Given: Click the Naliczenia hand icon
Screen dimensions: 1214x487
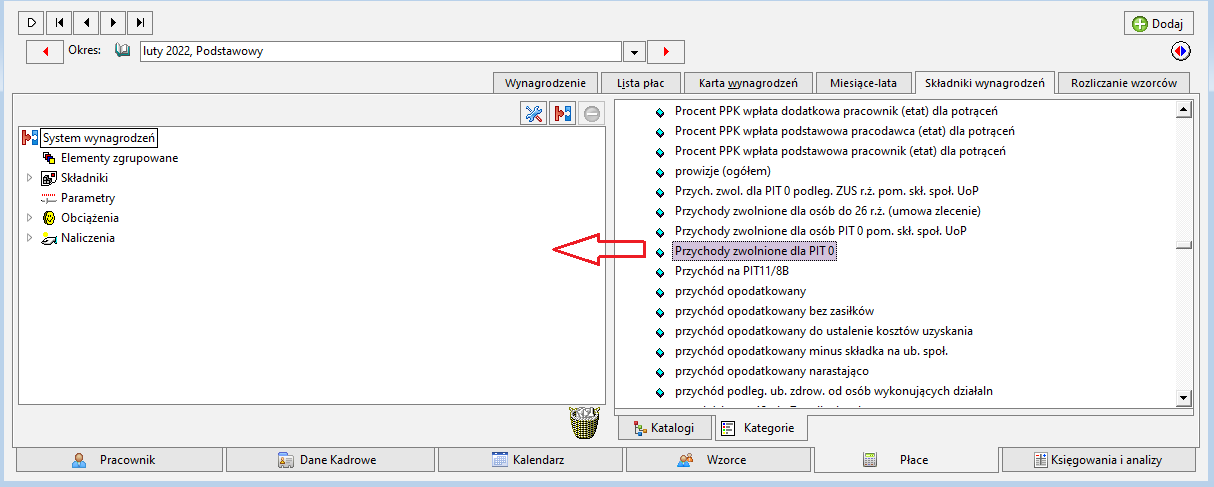Looking at the screenshot, I should [48, 238].
